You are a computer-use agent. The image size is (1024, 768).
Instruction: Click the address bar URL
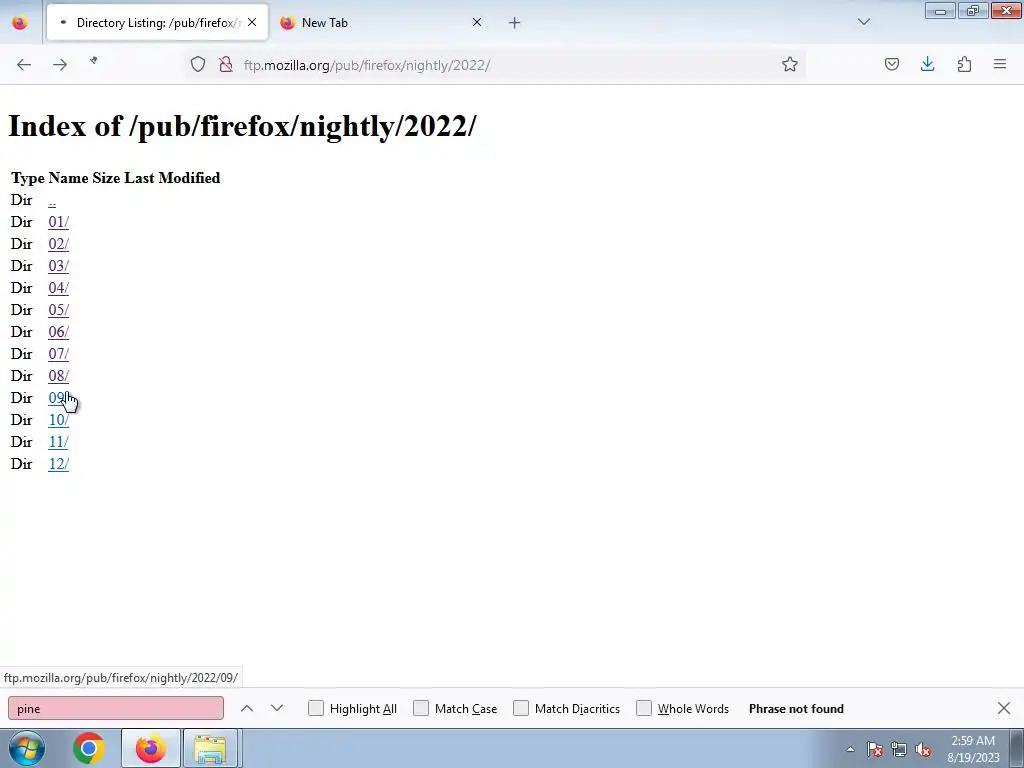coord(367,65)
